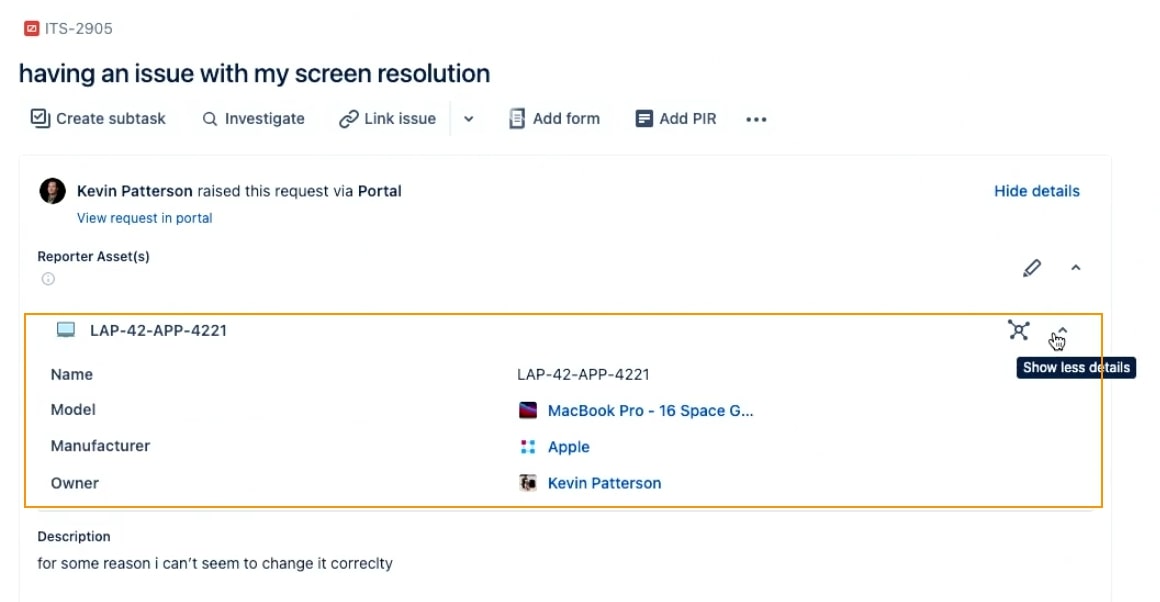
Task: Click the Owner avatar icon
Action: coord(527,483)
